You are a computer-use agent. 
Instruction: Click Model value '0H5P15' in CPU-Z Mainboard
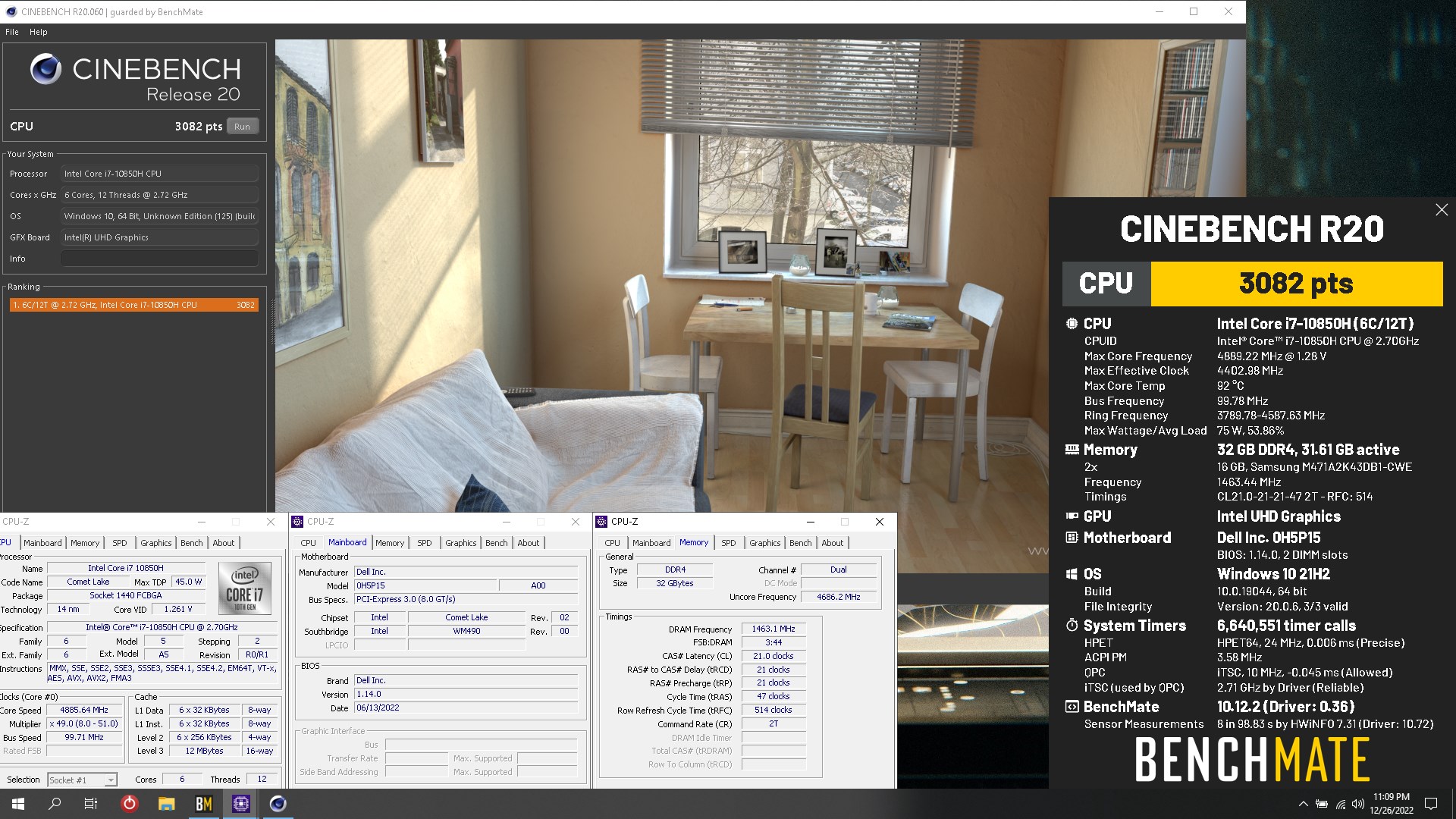[426, 586]
